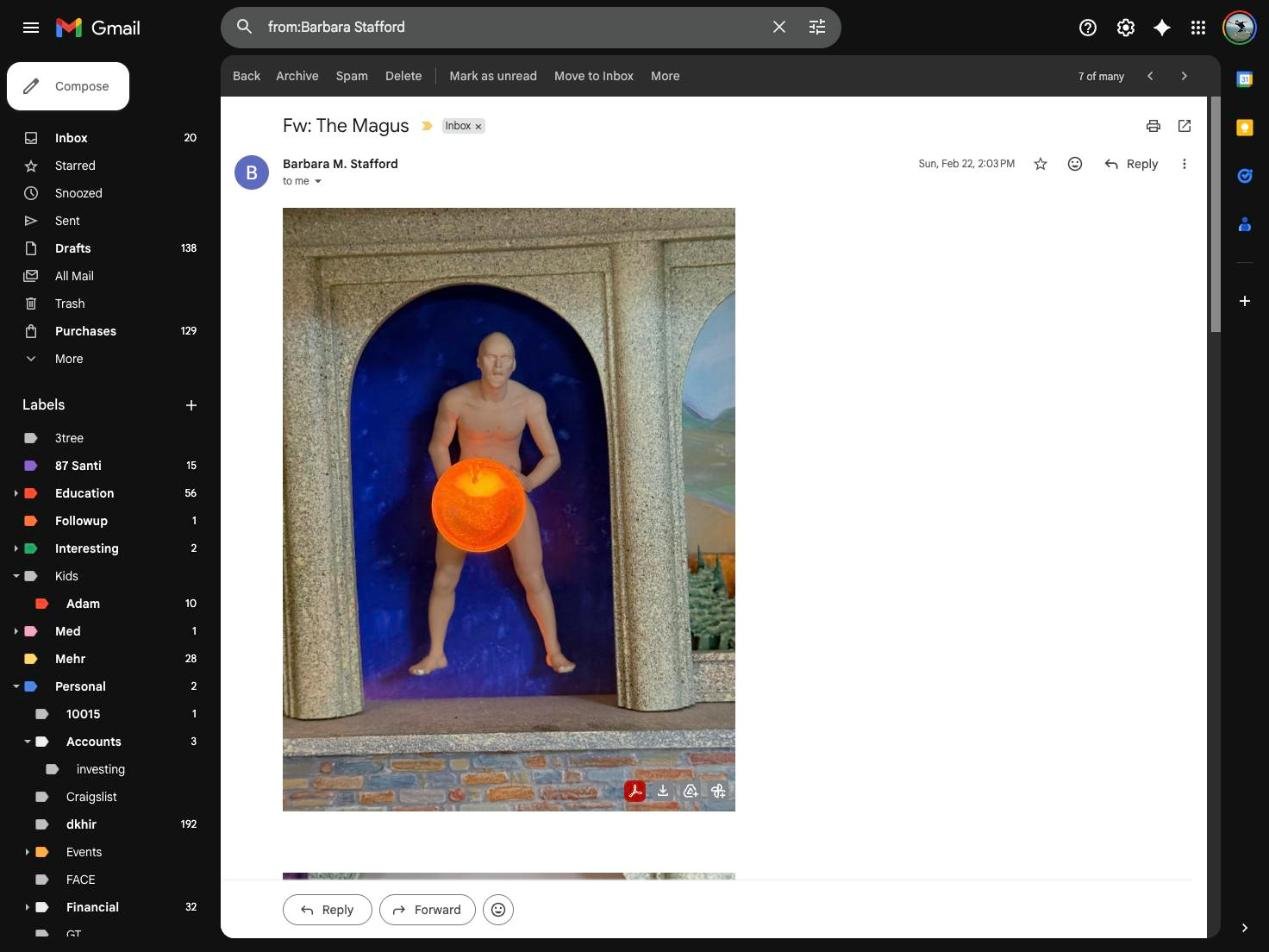Hide the side panel chevron
This screenshot has width=1269, height=952.
pyautogui.click(x=1244, y=928)
